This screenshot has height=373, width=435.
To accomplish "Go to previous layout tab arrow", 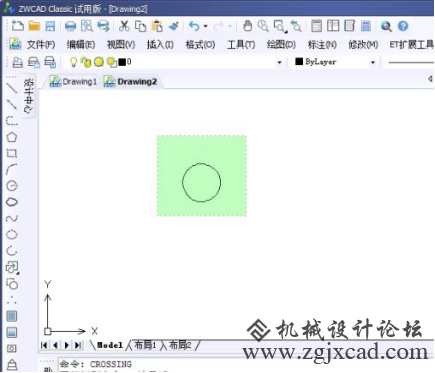I will 55,345.
